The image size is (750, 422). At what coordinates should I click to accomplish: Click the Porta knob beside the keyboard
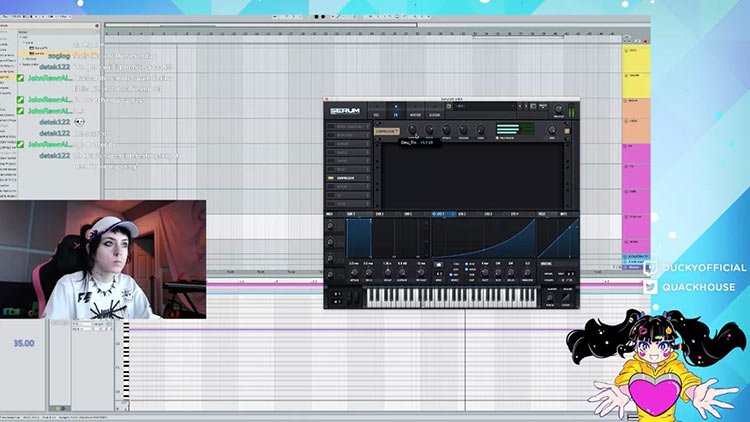click(550, 298)
